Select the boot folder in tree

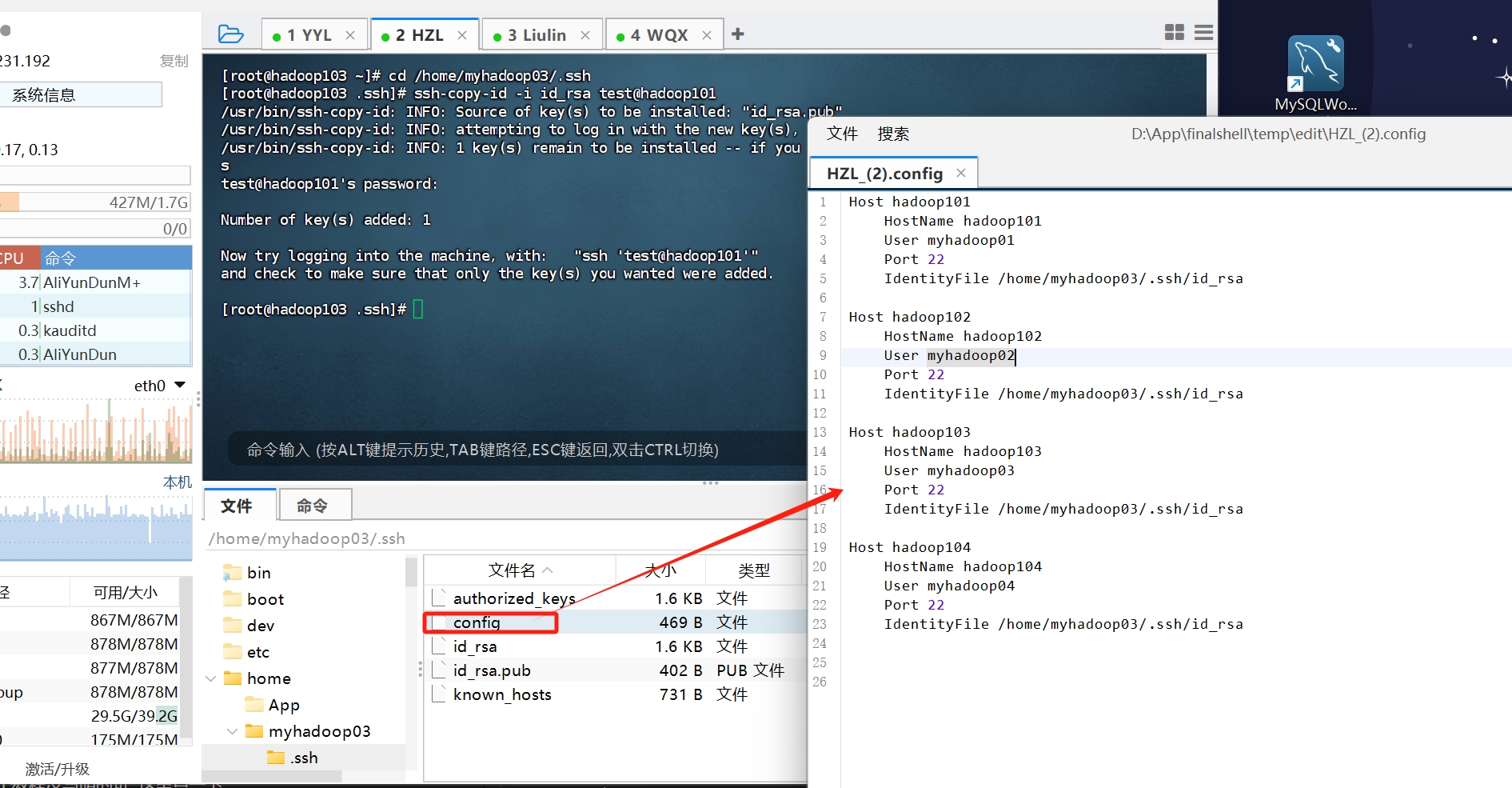click(x=265, y=599)
